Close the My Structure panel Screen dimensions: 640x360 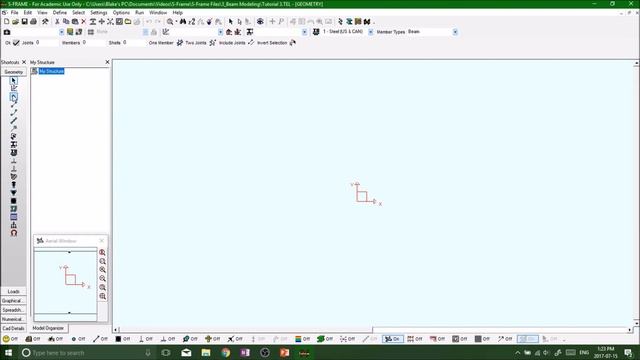pyautogui.click(x=107, y=62)
